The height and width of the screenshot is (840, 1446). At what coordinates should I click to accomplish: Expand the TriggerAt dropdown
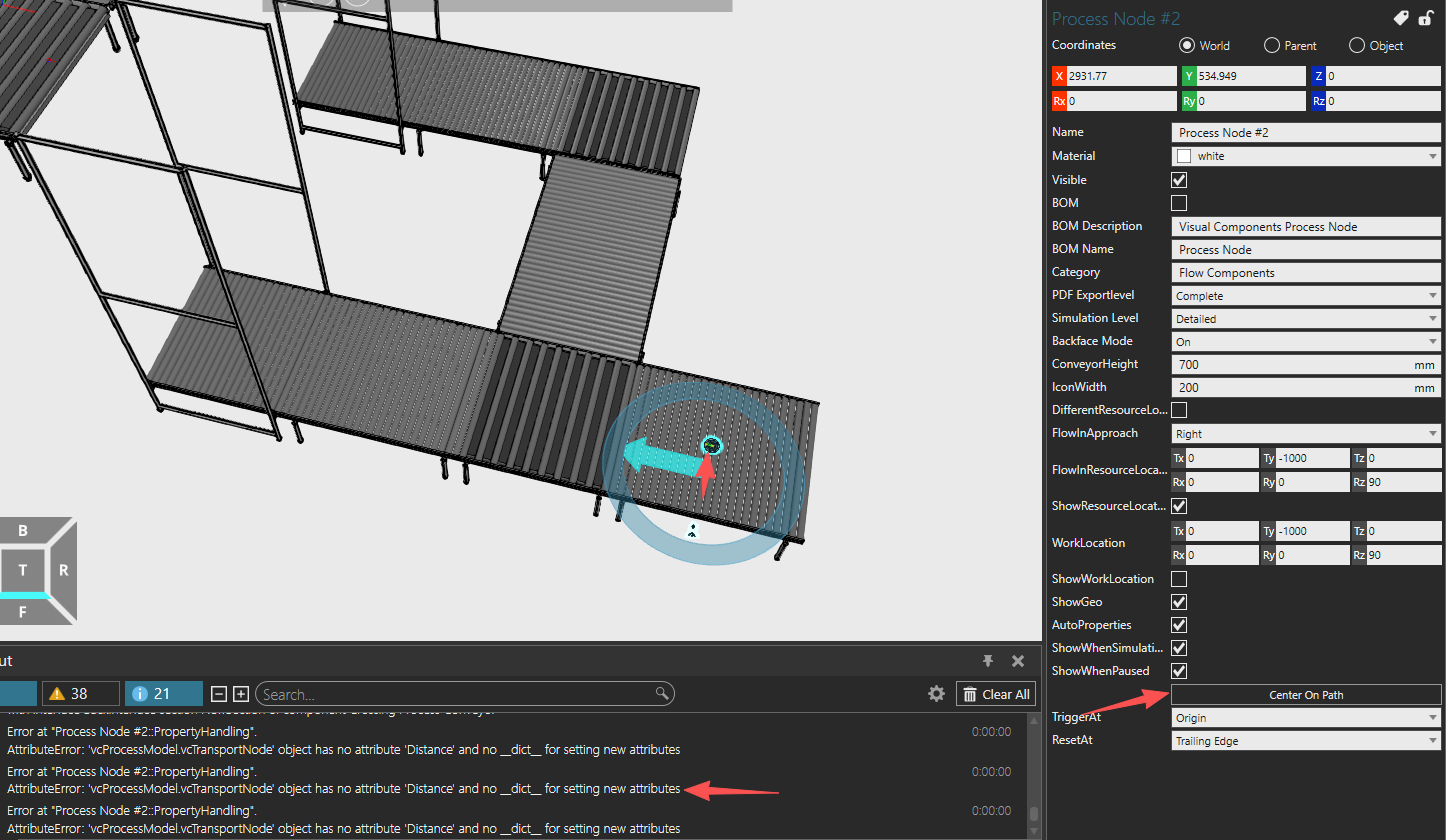1305,718
